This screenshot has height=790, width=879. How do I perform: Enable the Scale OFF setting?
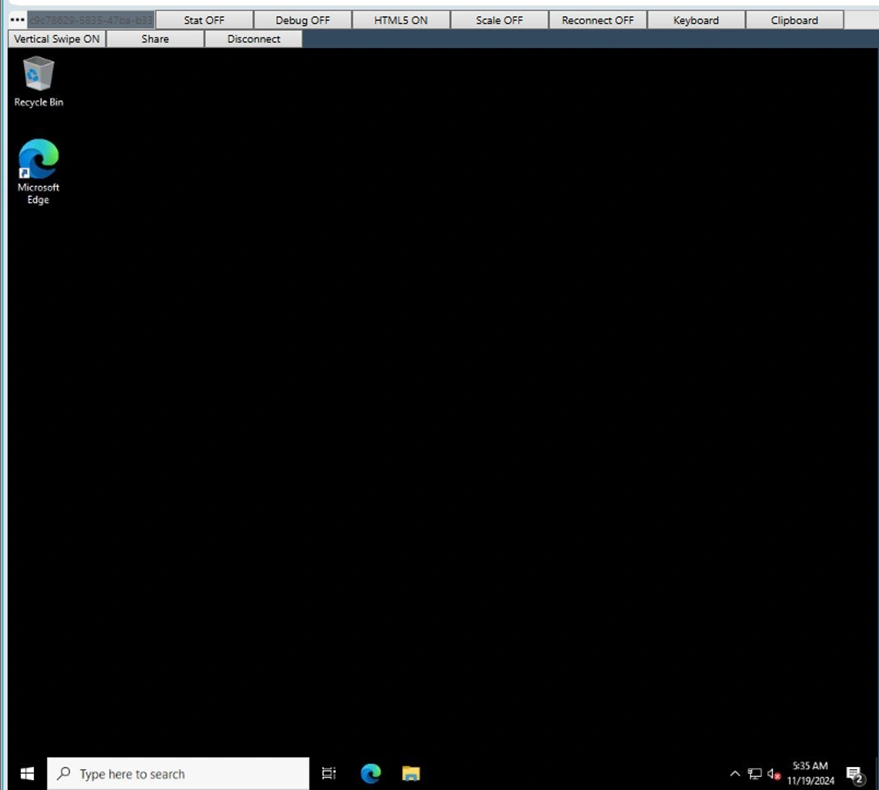click(499, 20)
